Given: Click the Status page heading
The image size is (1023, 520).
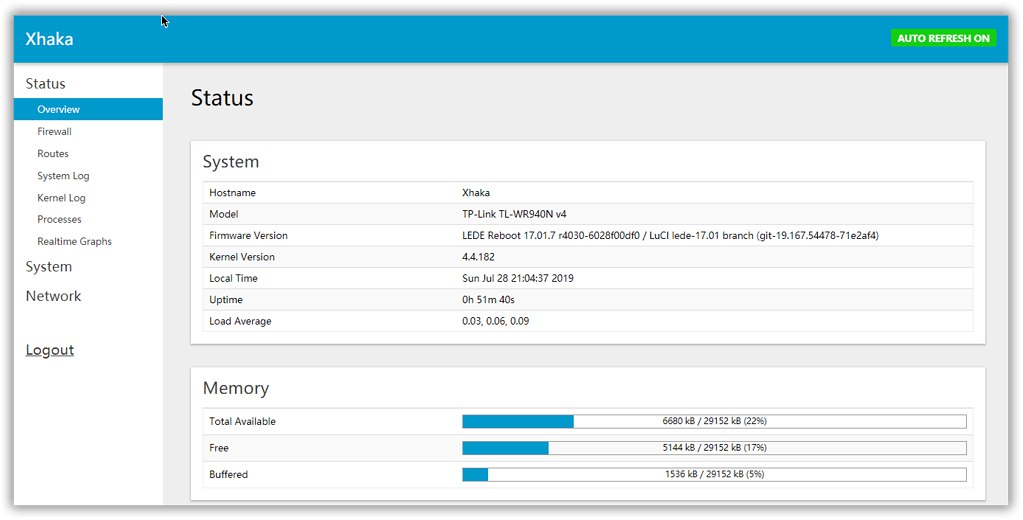Looking at the screenshot, I should [222, 98].
